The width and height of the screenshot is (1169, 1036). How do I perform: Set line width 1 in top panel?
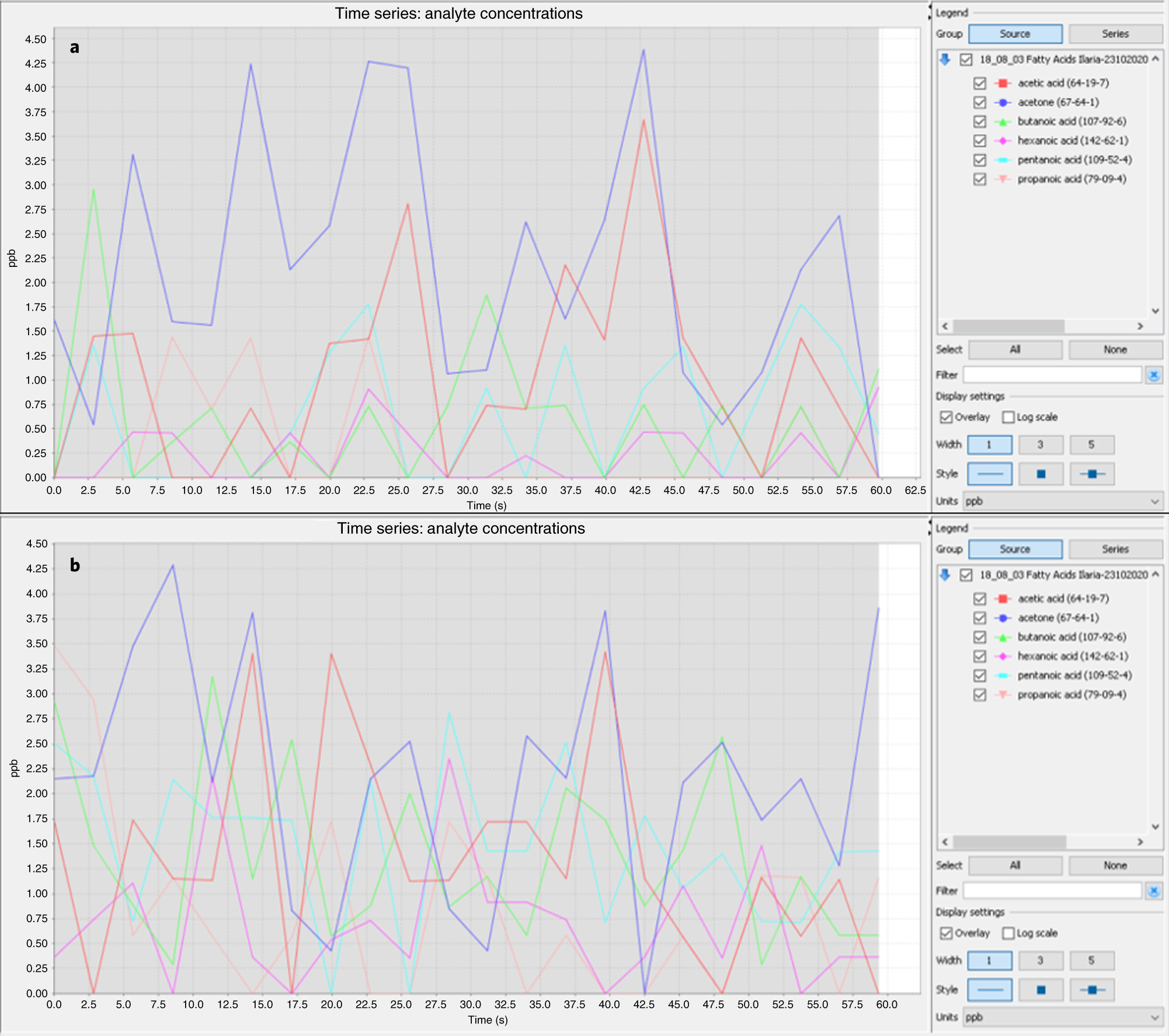pos(990,444)
